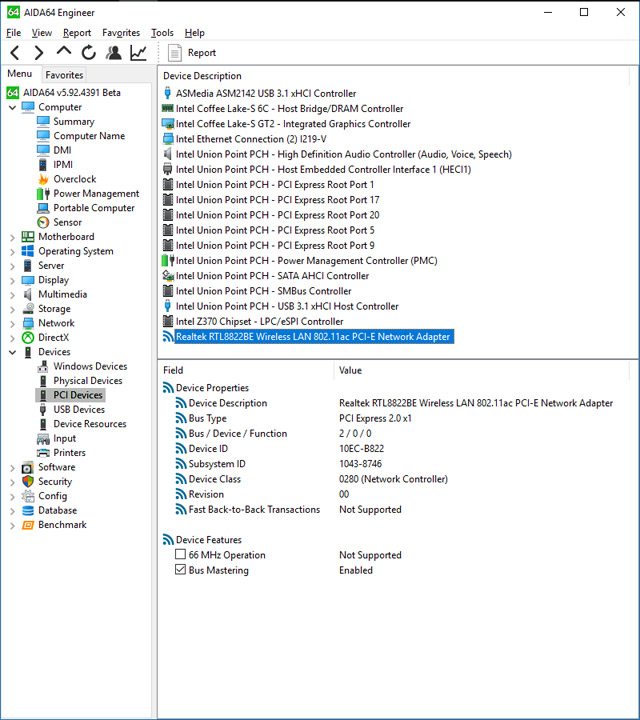Click the Security shield icon
640x720 pixels.
[28, 481]
